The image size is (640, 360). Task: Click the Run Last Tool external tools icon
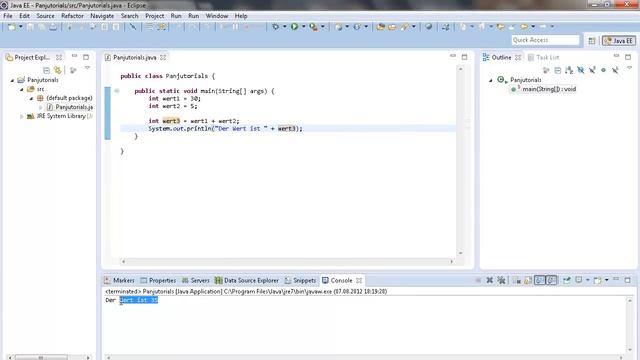pyautogui.click(x=313, y=27)
